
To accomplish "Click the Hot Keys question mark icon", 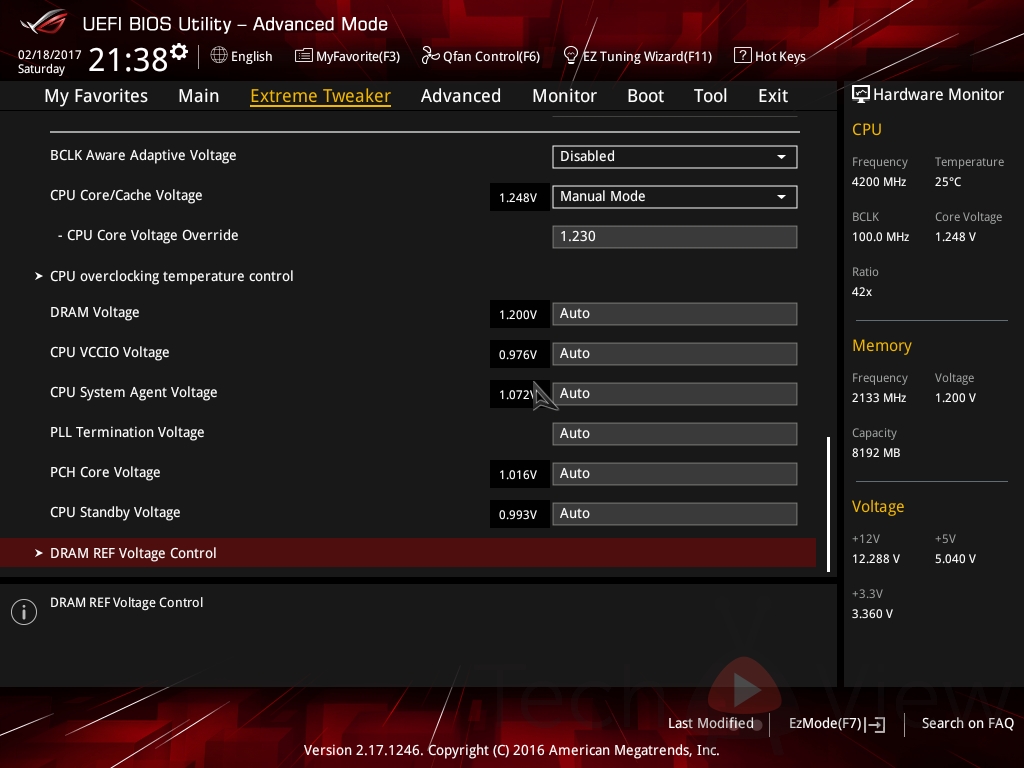I will 743,56.
